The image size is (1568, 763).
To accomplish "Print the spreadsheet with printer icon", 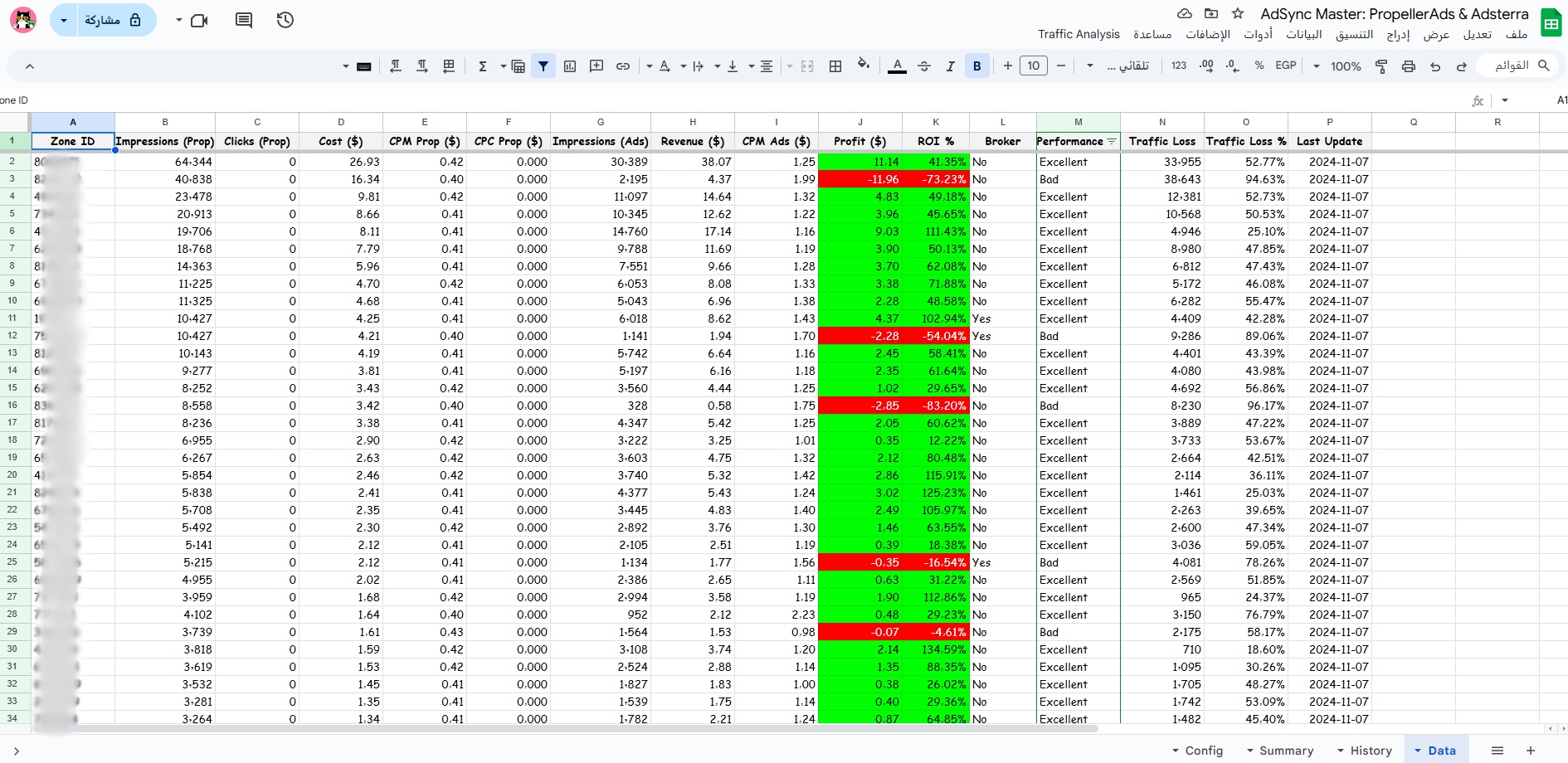I will [x=1409, y=66].
